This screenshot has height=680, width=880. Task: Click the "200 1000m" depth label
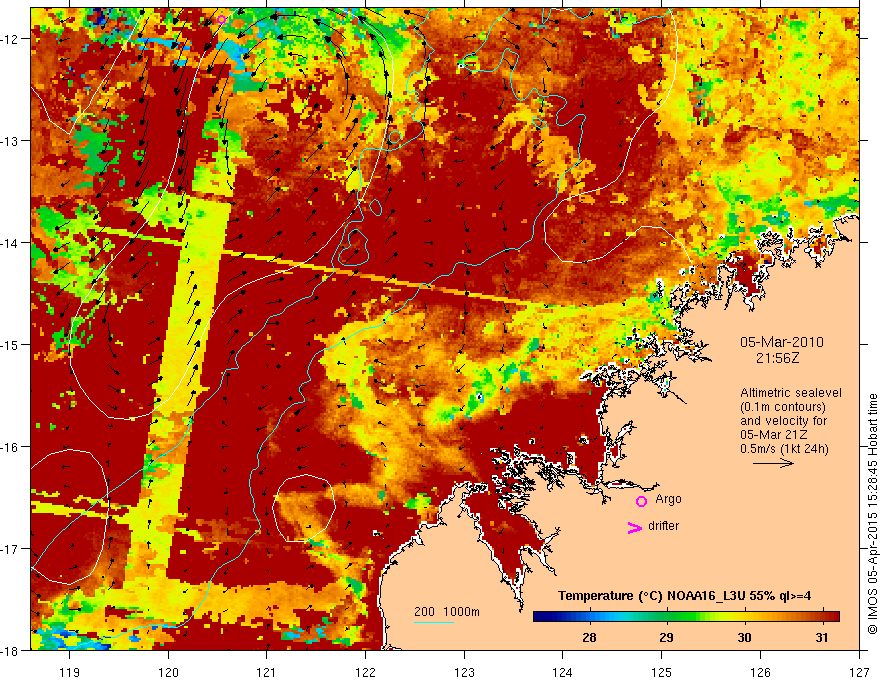pos(447,612)
